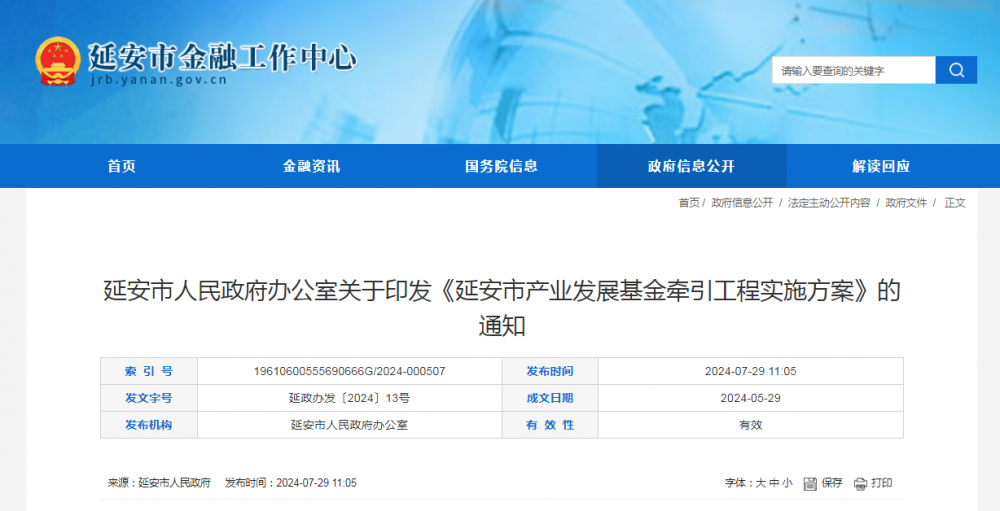This screenshot has width=1000, height=511.
Task: Click the printer icon
Action: tap(861, 483)
